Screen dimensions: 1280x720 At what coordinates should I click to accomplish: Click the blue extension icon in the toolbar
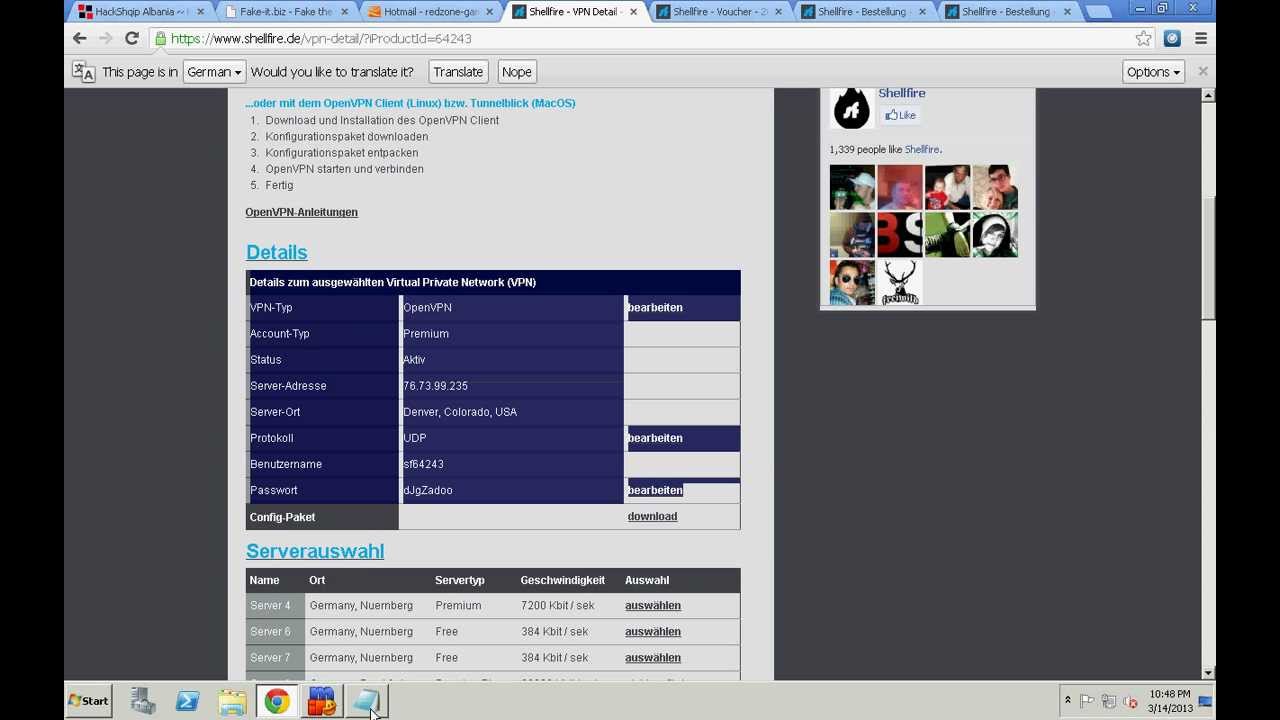(x=1172, y=38)
